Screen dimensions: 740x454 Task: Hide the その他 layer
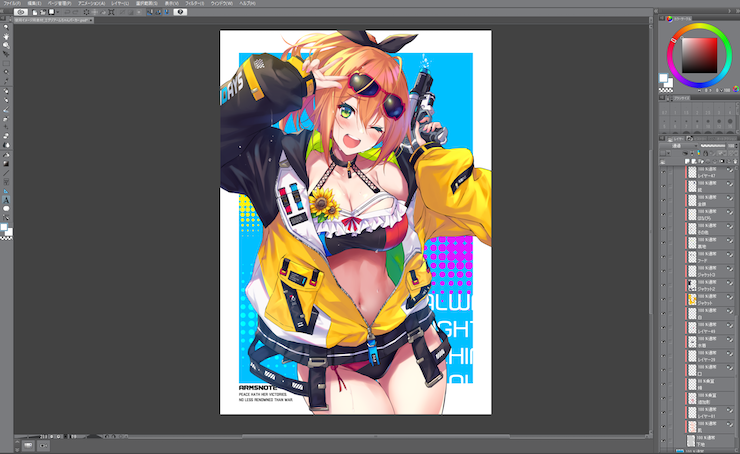(663, 229)
